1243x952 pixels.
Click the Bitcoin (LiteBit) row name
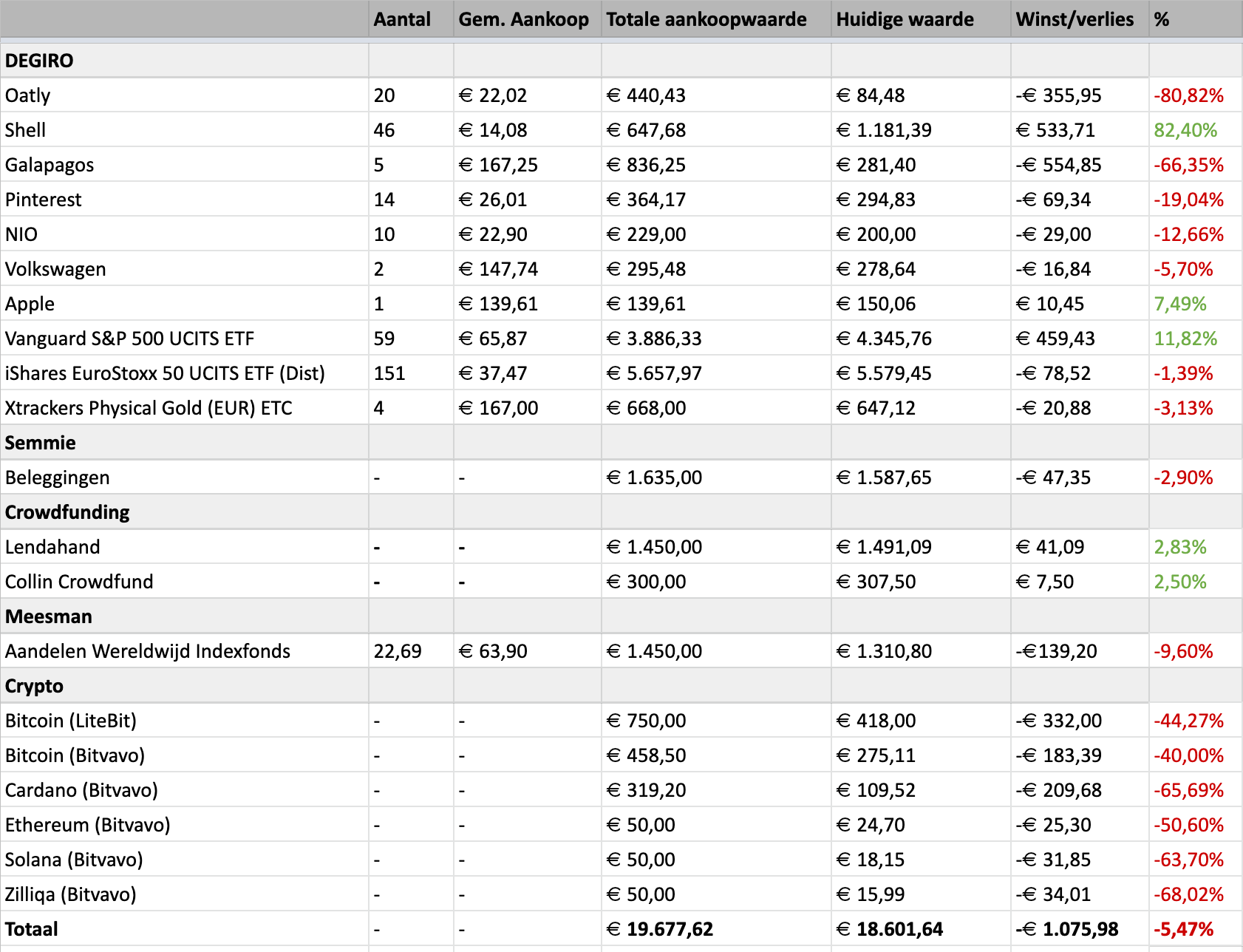[185, 721]
